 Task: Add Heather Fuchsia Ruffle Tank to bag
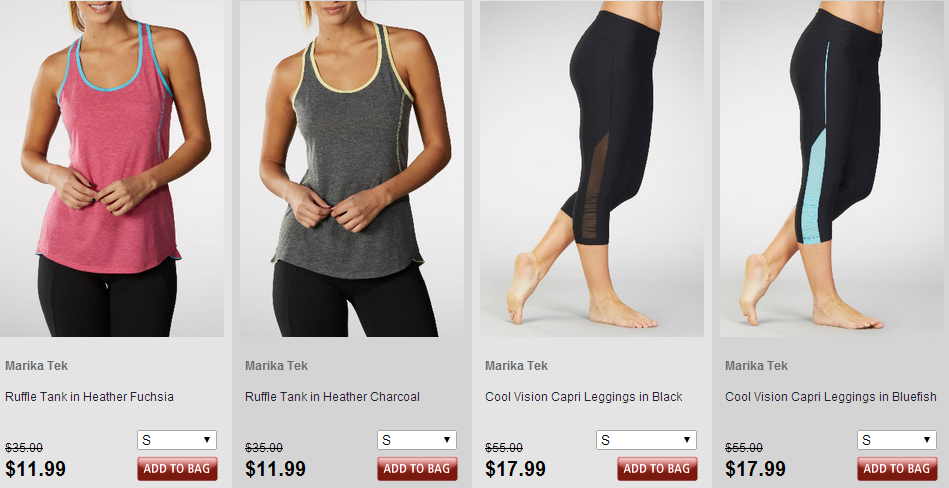177,469
